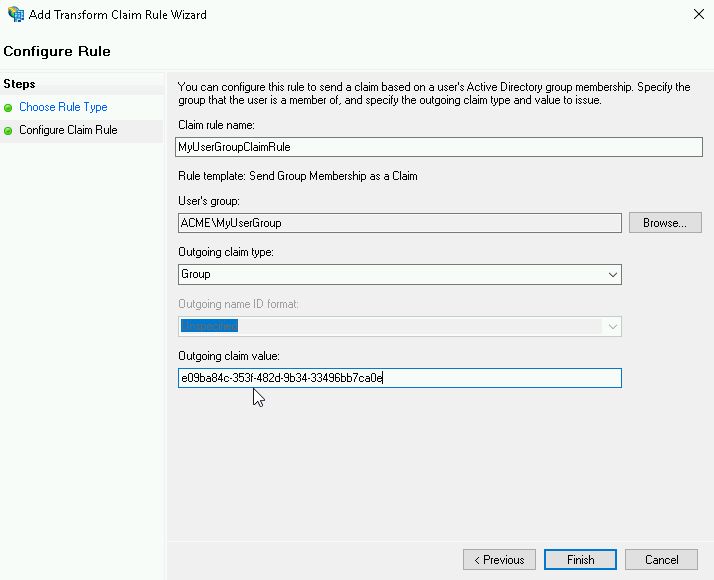Click the 'Outgoing name ID format:' label

click(238, 304)
